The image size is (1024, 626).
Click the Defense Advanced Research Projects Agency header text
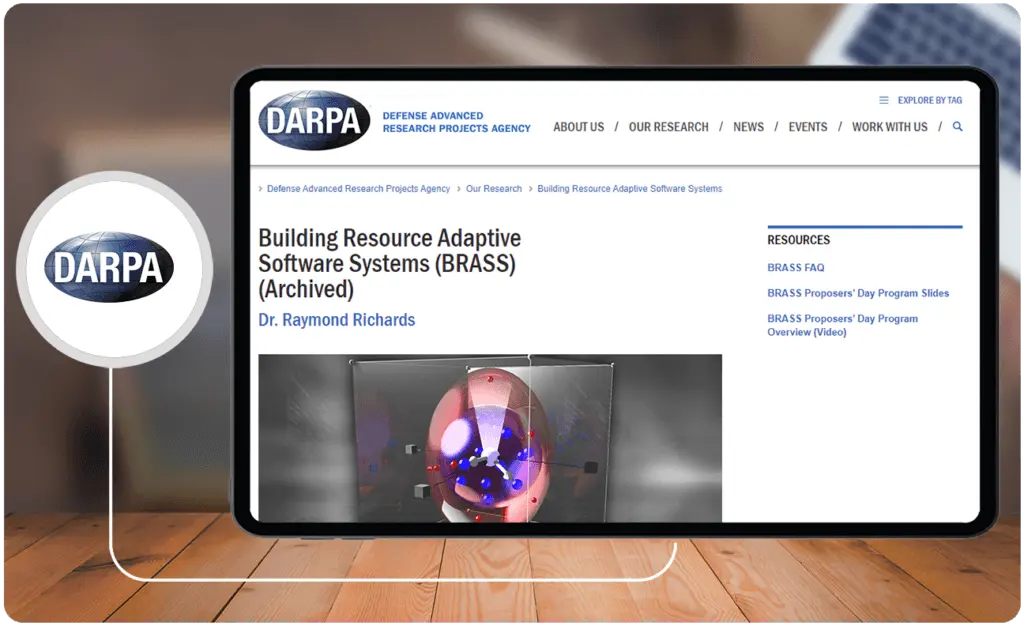[x=456, y=122]
